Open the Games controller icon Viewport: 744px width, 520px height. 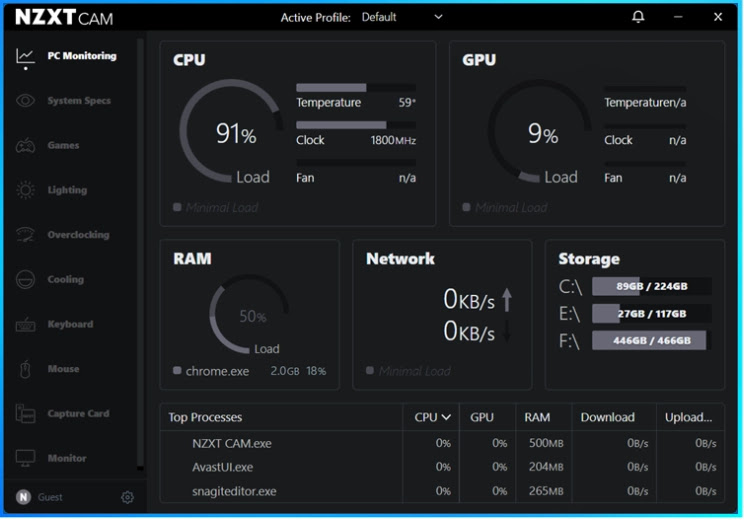(x=25, y=146)
